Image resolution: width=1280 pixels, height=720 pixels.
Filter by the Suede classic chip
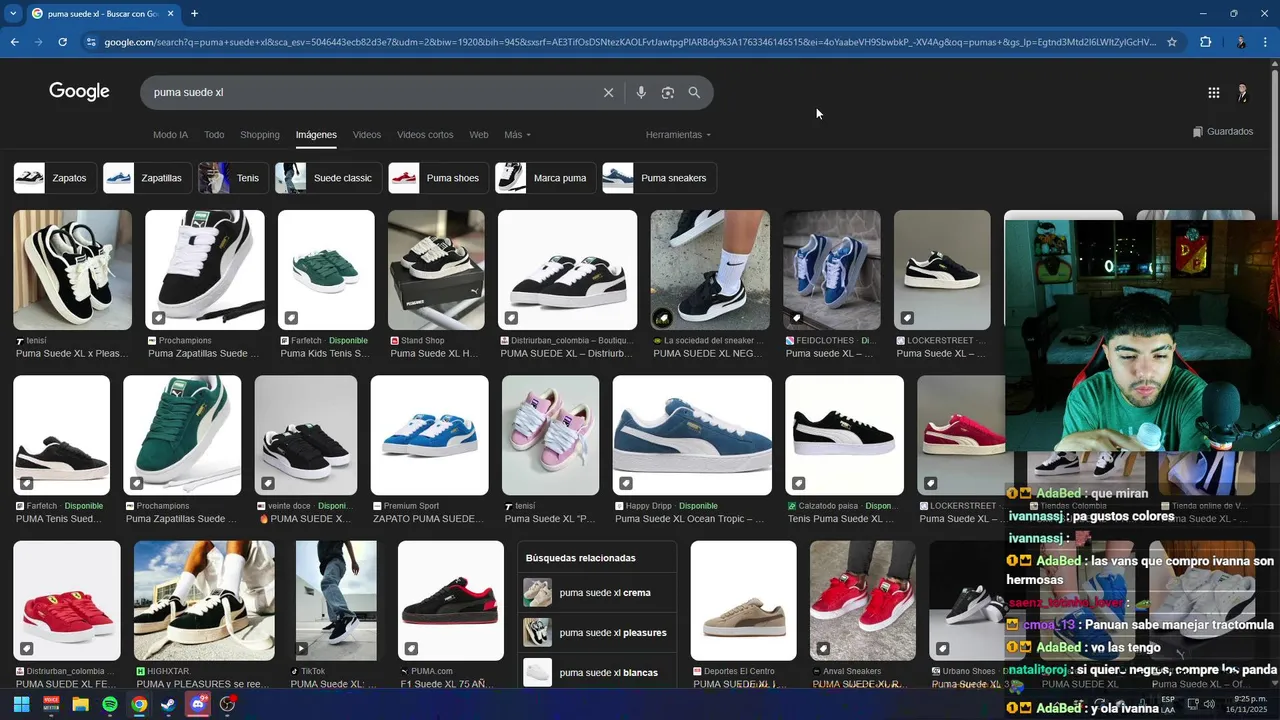coord(328,178)
